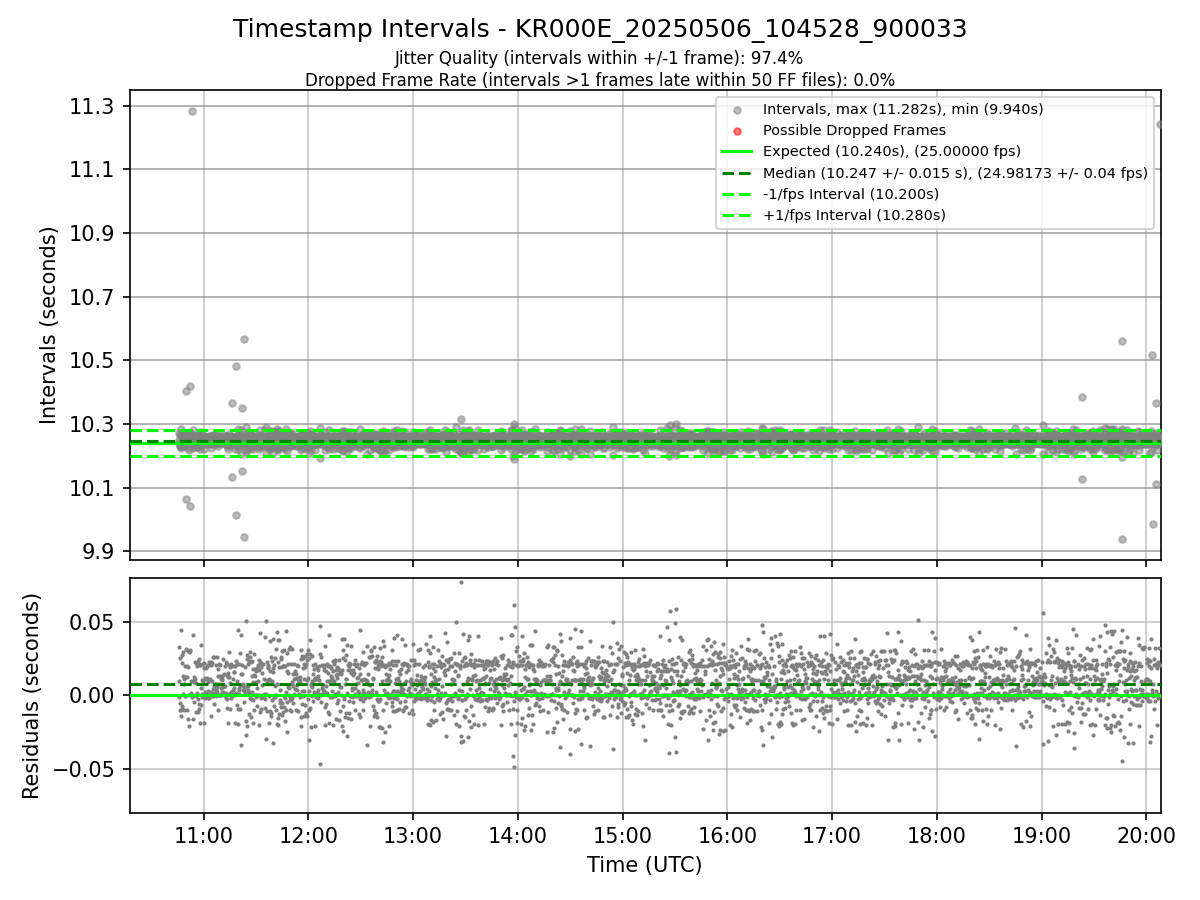Click the Residuals (seconds) axis label
Screen dimensions: 1200x900
tap(32, 696)
